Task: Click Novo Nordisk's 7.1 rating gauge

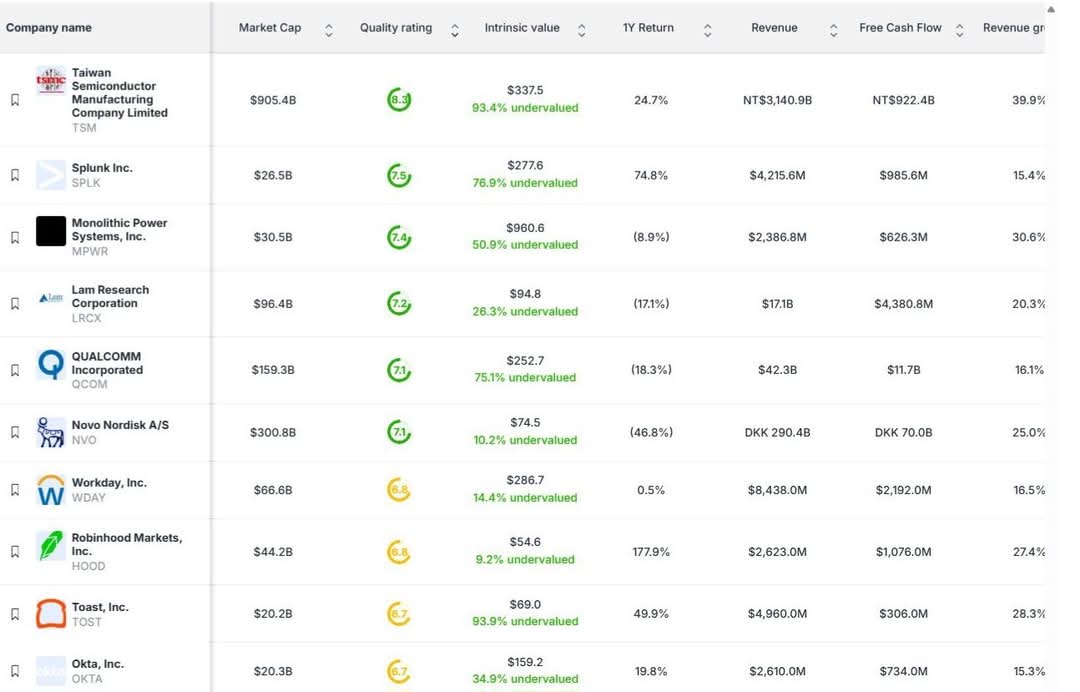Action: pyautogui.click(x=399, y=432)
